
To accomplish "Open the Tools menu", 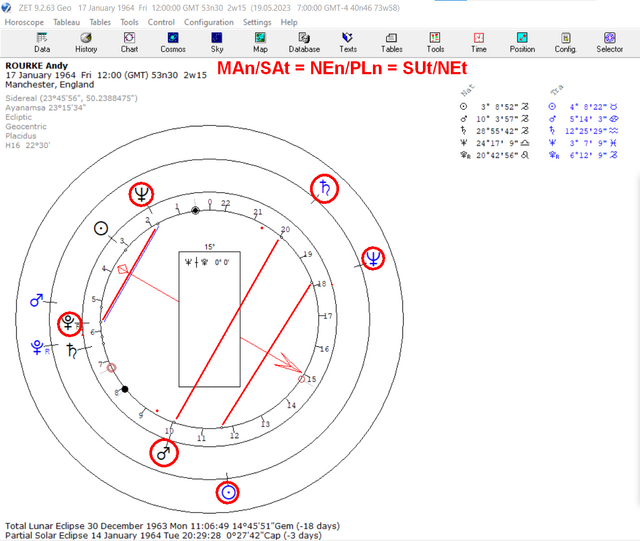I will (x=129, y=22).
